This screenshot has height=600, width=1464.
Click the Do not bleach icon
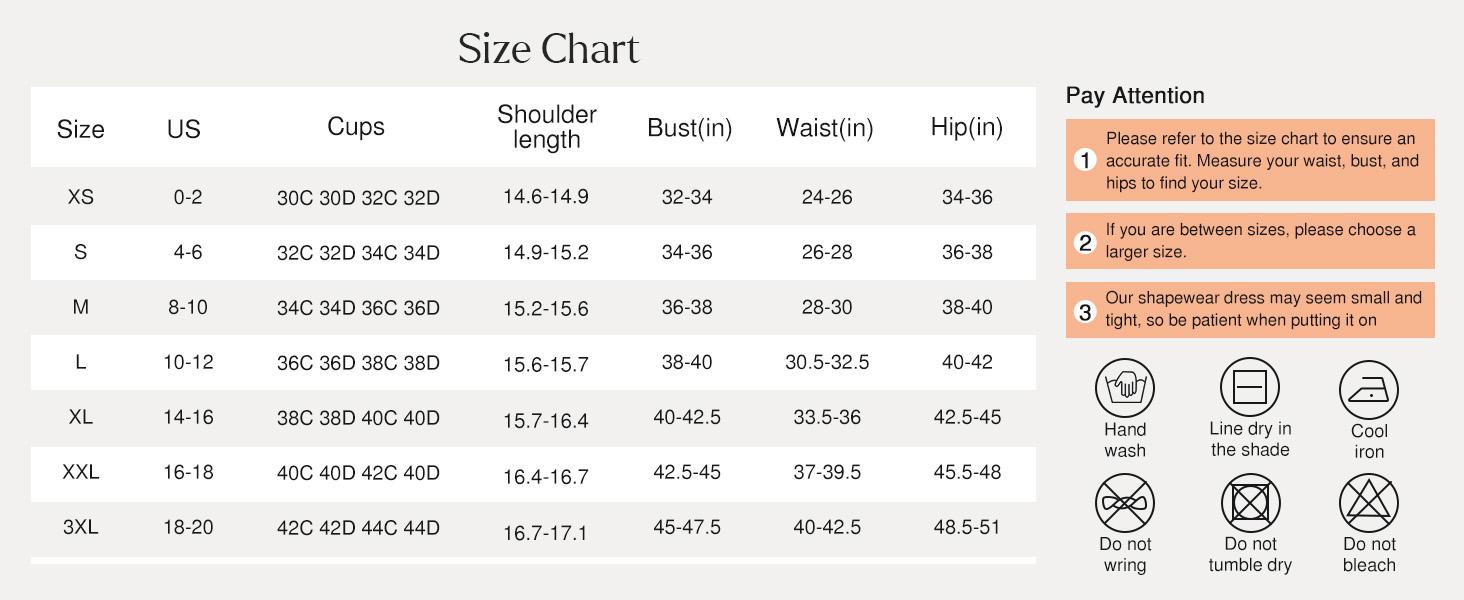tap(1369, 503)
